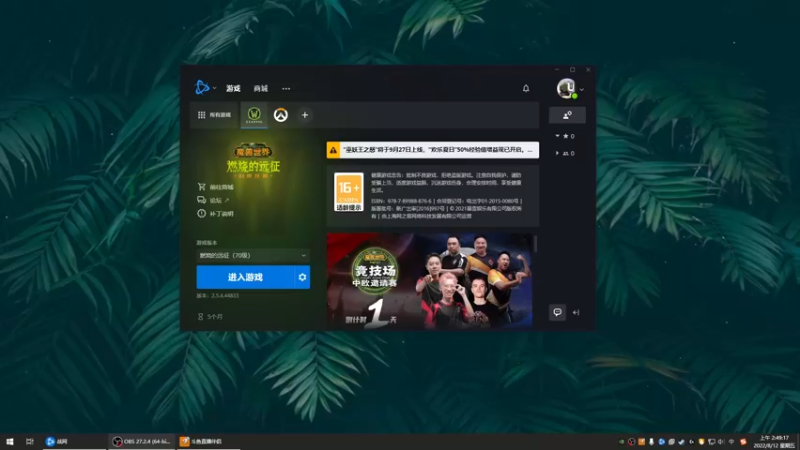Screen dimensions: 800x450
Task: Expand the account dropdown arrow beside avatar
Action: (582, 89)
